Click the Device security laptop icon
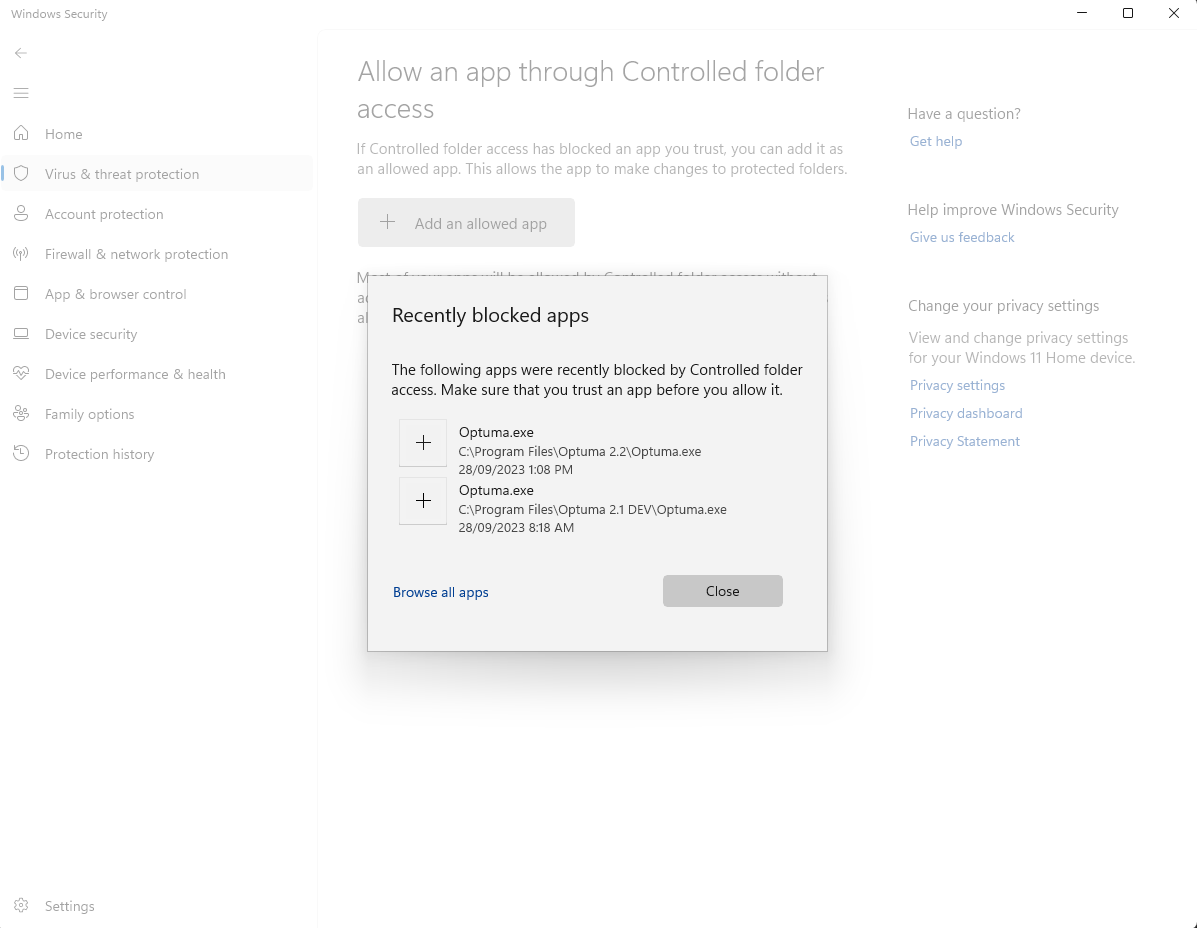1197x928 pixels. coord(21,334)
